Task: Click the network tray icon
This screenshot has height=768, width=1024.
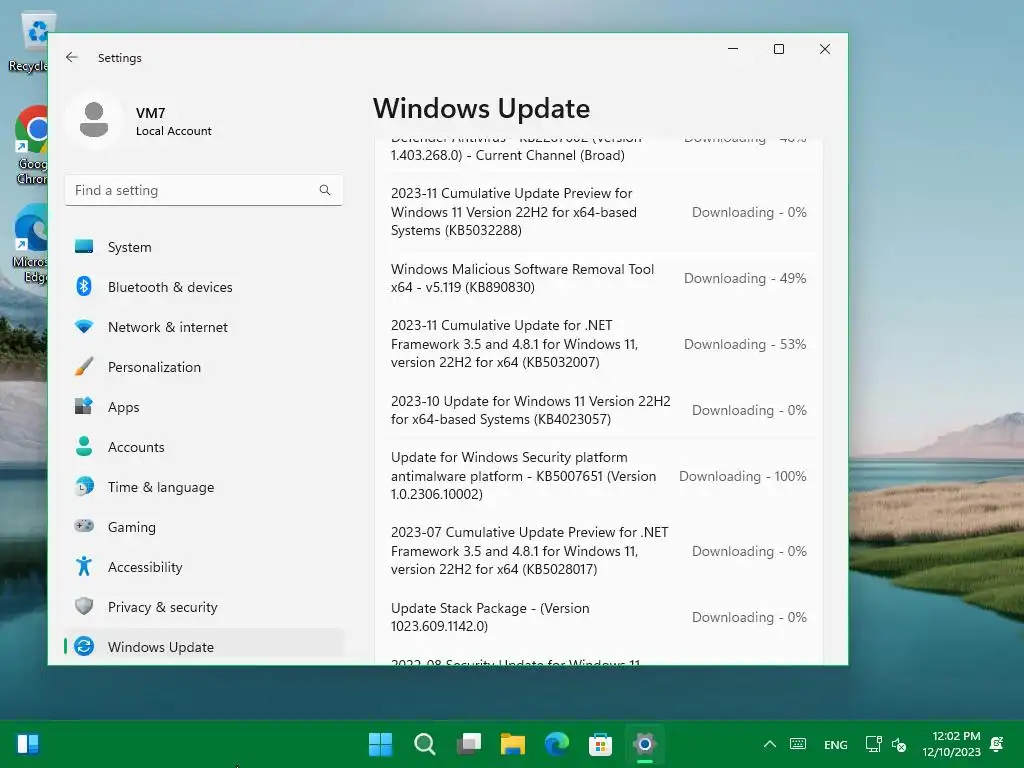Action: point(873,744)
